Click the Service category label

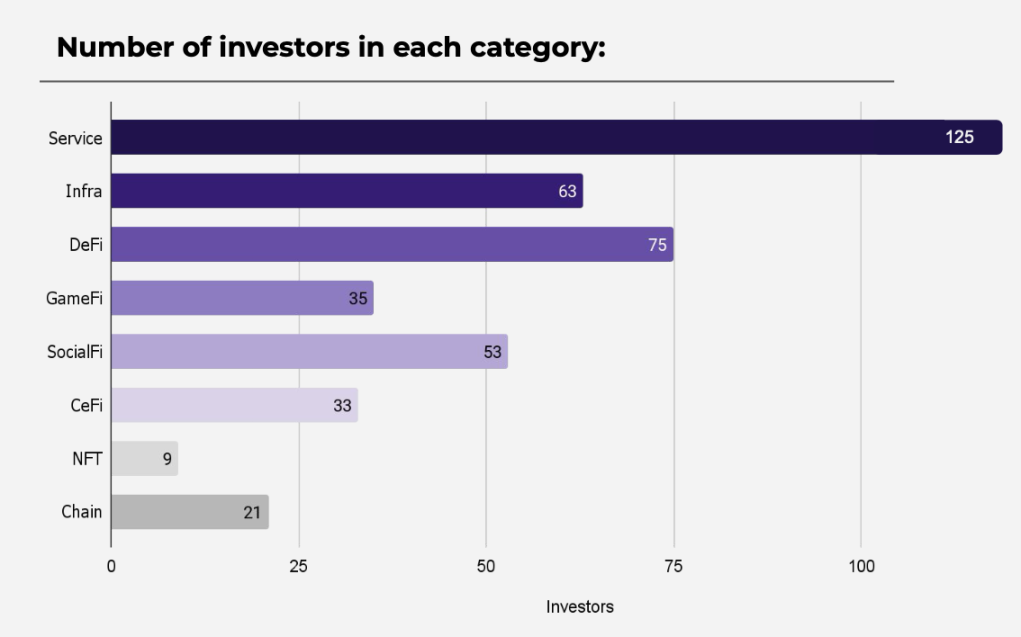click(75, 138)
